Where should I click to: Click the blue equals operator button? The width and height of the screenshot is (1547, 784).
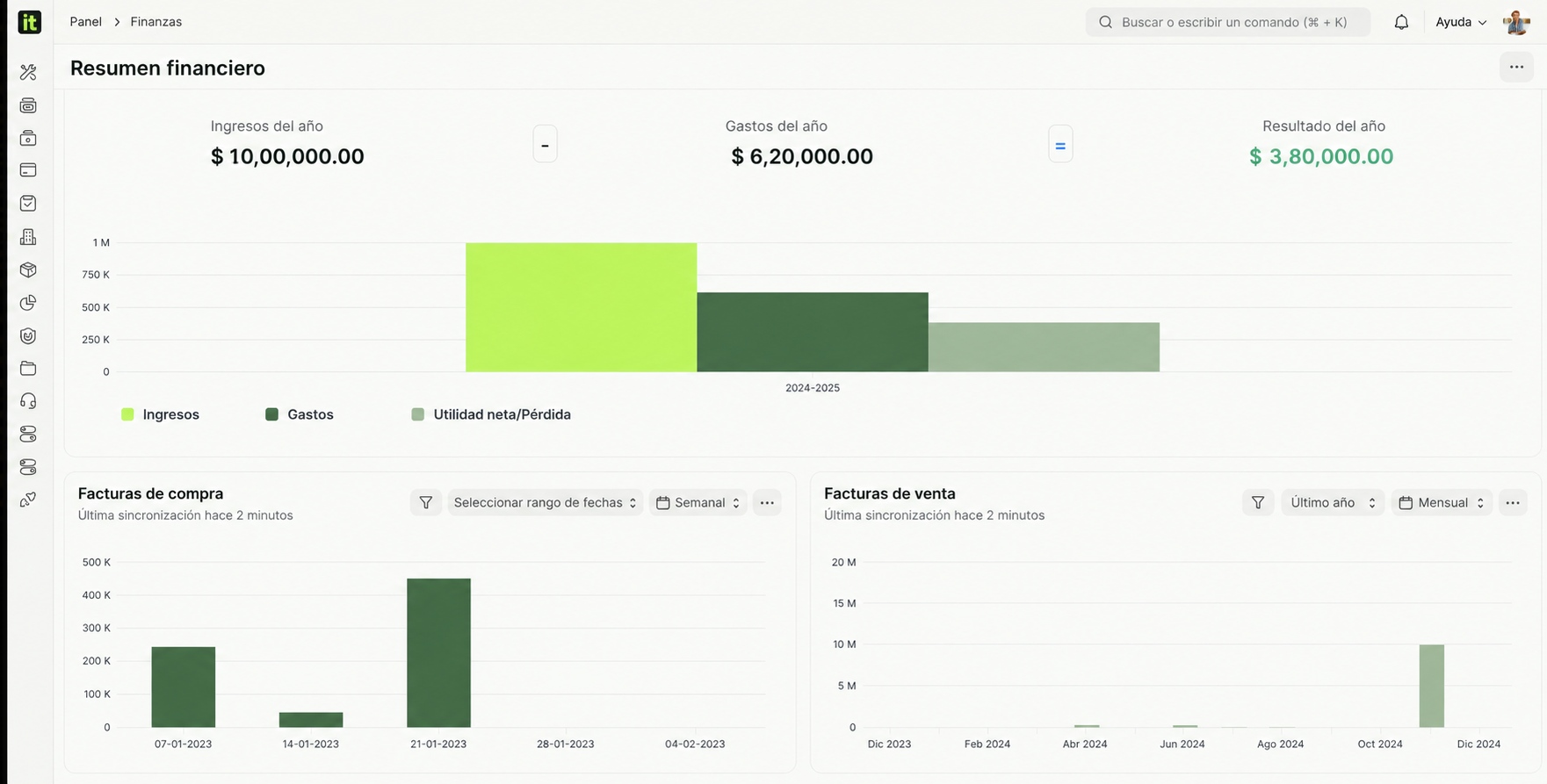(x=1060, y=145)
